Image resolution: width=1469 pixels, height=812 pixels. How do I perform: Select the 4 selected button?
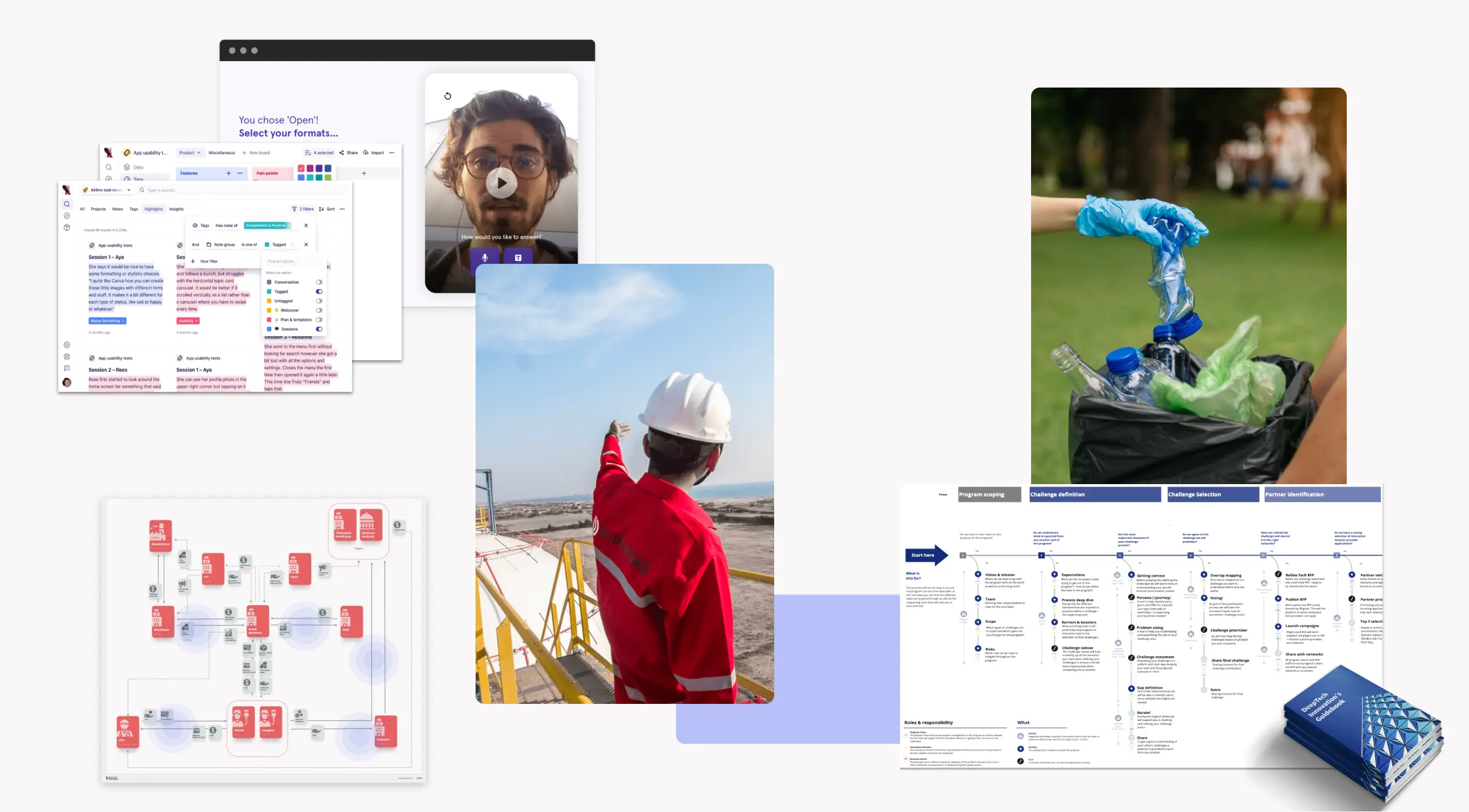(319, 153)
